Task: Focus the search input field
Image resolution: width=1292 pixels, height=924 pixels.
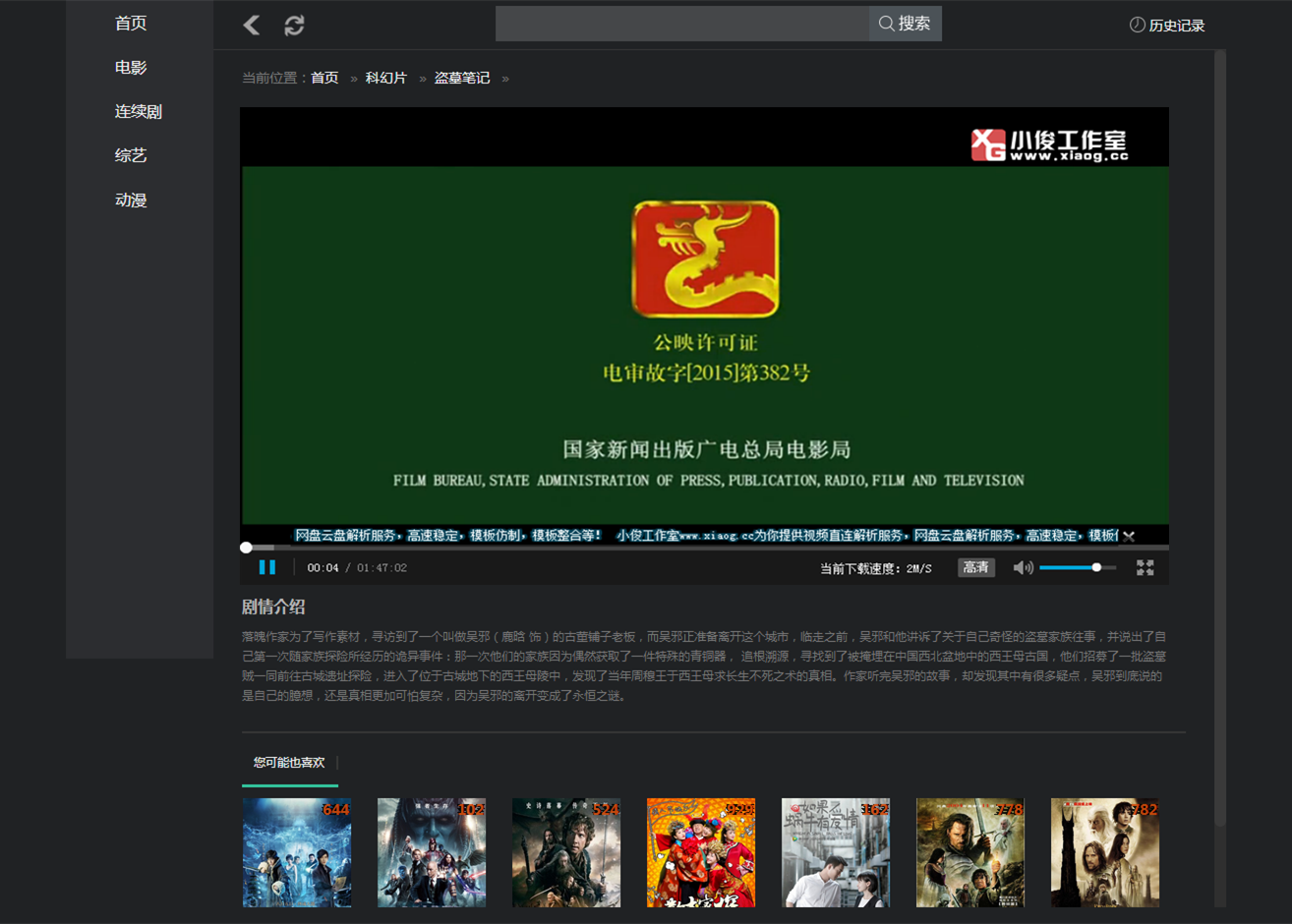Action: click(x=681, y=24)
